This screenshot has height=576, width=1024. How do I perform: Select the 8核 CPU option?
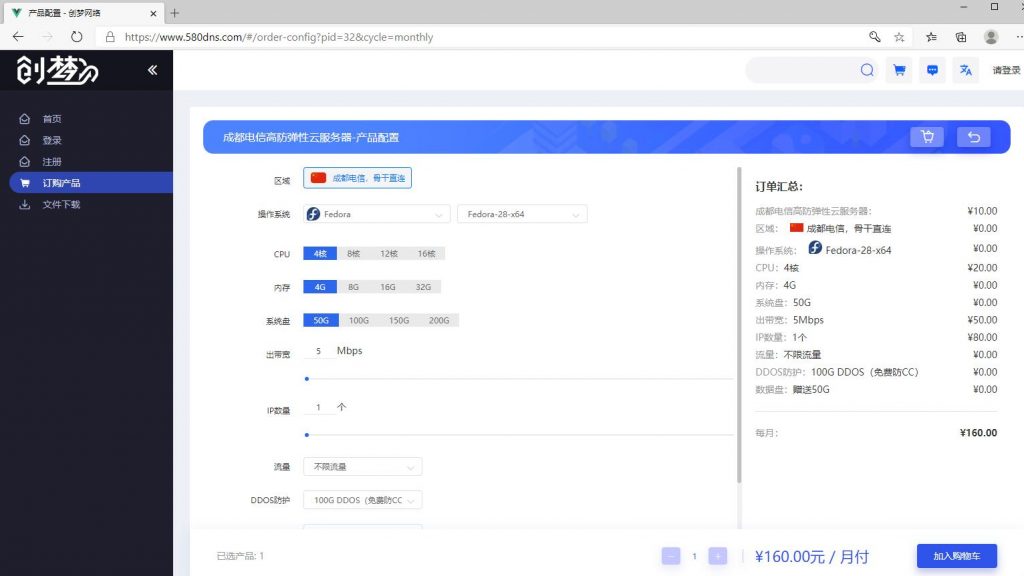pos(352,254)
